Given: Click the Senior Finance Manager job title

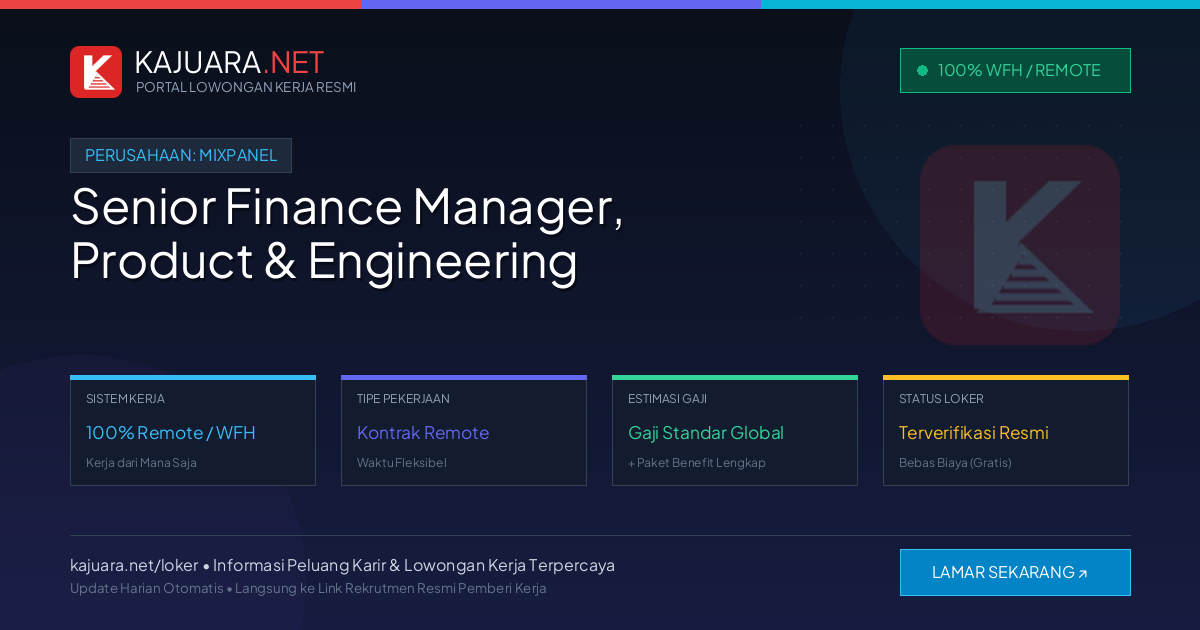Looking at the screenshot, I should pyautogui.click(x=347, y=234).
